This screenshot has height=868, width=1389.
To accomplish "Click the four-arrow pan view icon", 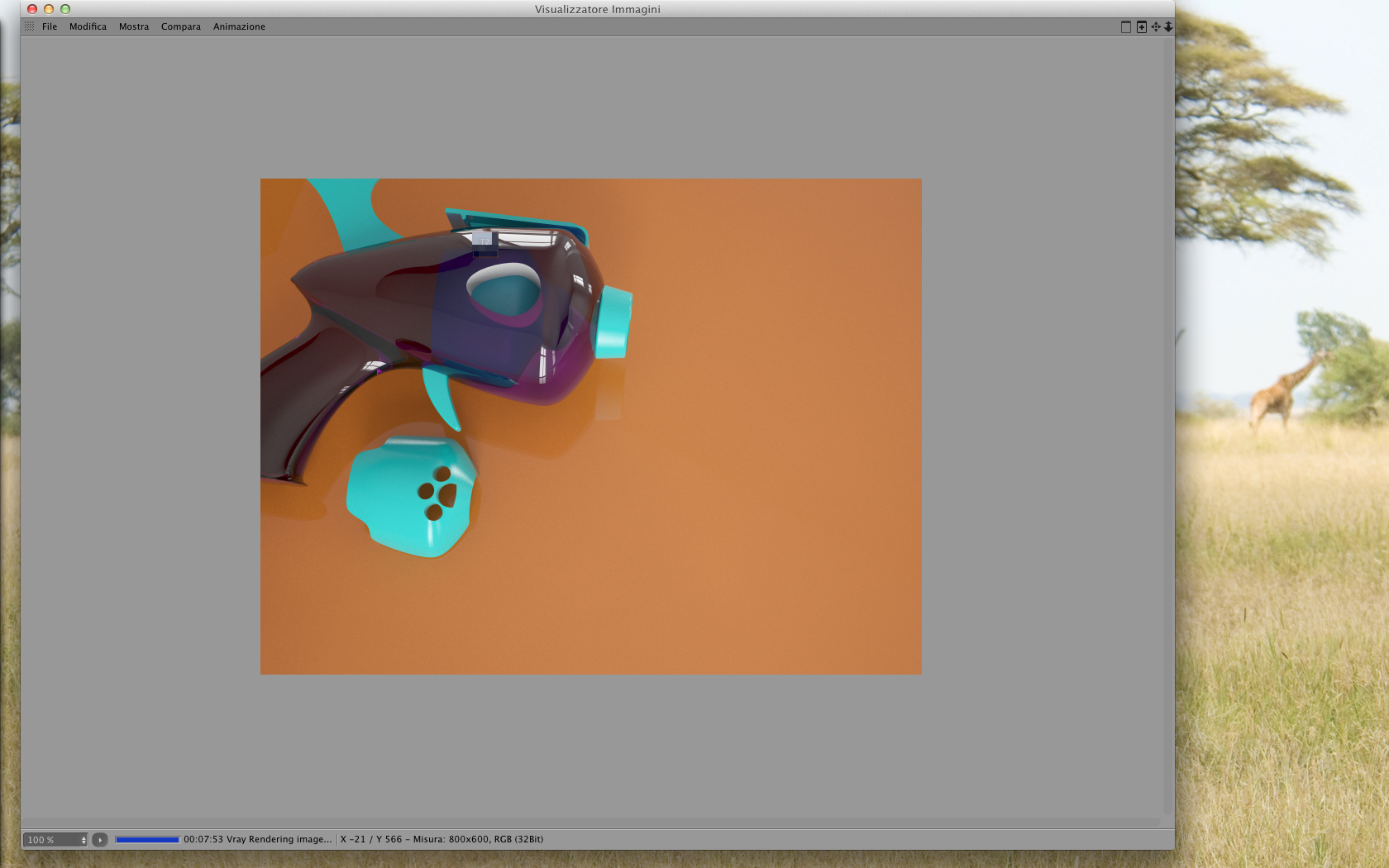I will tap(1156, 26).
